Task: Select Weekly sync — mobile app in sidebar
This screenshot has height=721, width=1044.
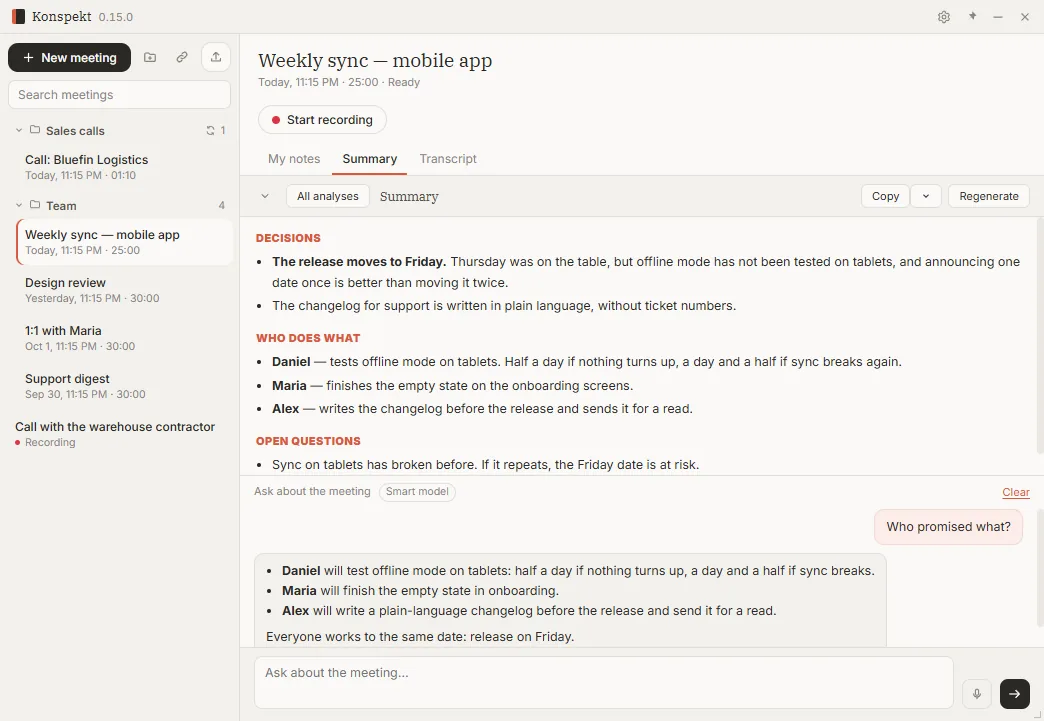Action: tap(124, 242)
